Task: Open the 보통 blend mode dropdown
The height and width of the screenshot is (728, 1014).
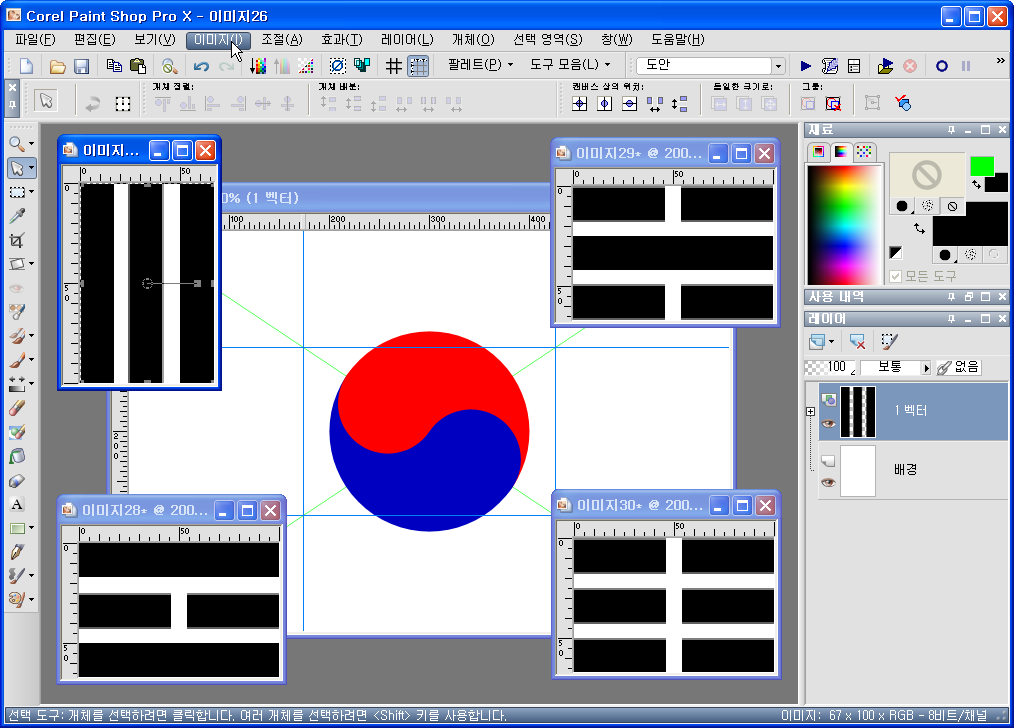Action: pyautogui.click(x=927, y=367)
